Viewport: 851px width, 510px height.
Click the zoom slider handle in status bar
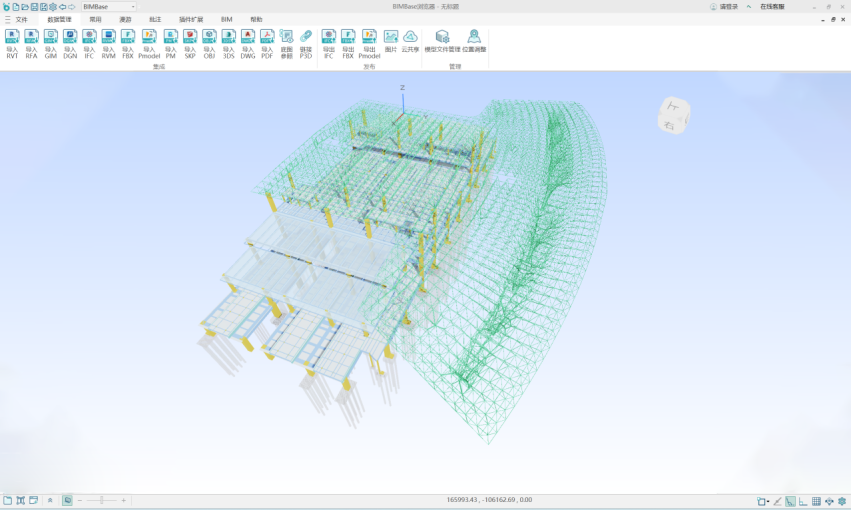tap(101, 500)
